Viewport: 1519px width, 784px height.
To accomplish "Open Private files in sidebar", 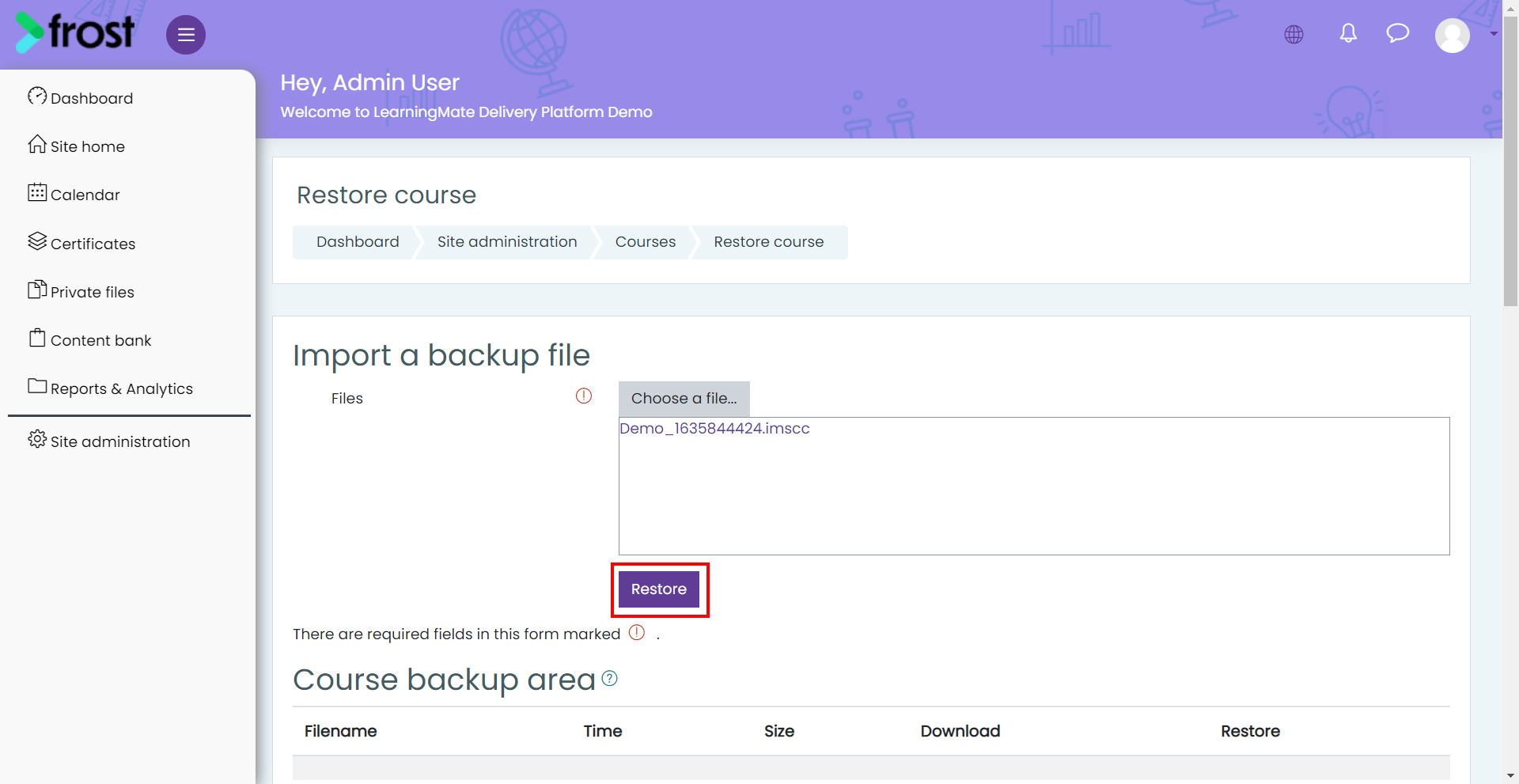I will click(81, 291).
